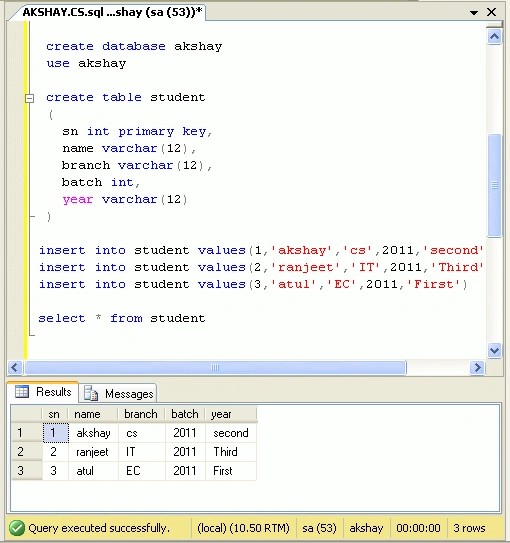This screenshot has height=543, width=510.
Task: Click the 'cs' branch cell
Action: [x=142, y=433]
